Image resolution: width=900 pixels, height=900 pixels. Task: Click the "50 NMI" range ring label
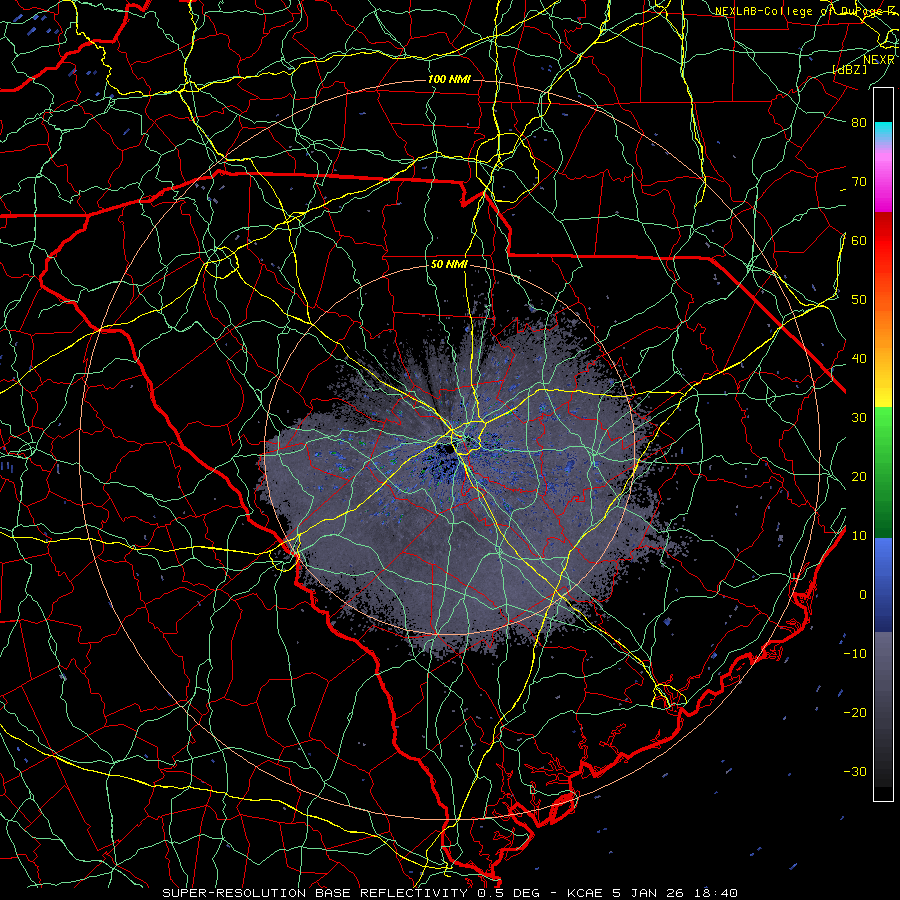449,265
